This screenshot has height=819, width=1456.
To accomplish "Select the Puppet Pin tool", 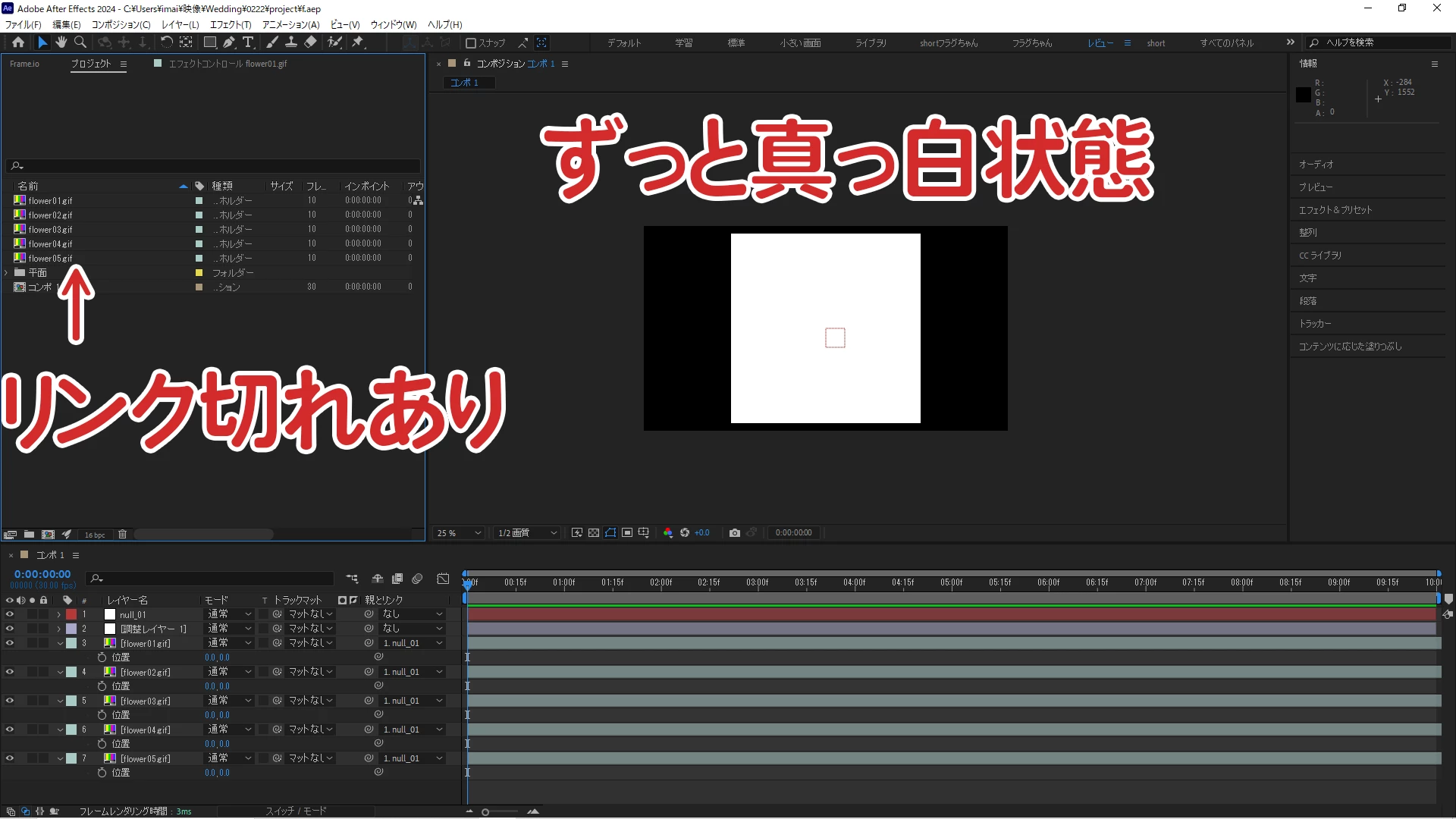I will (358, 42).
